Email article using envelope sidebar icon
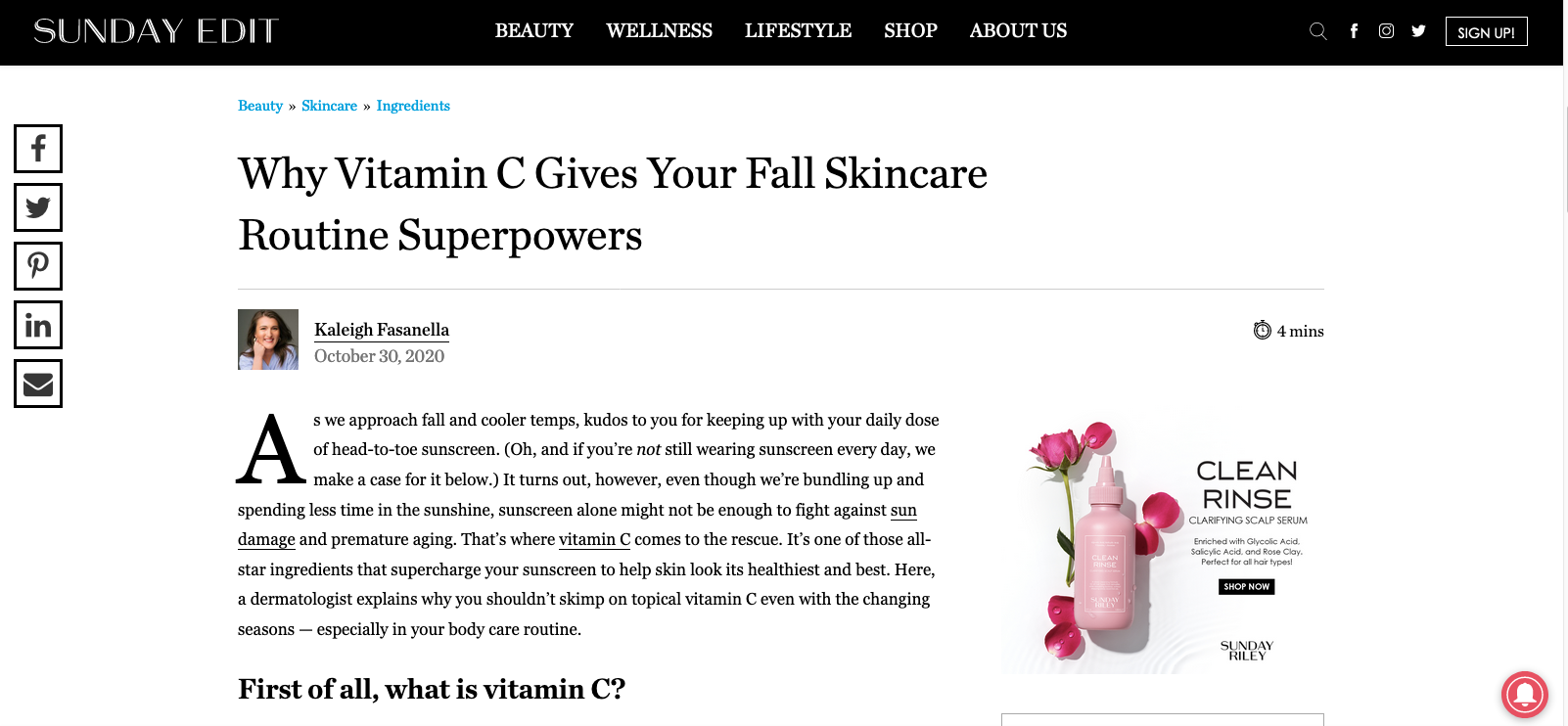Viewport: 1568px width, 726px height. (38, 384)
